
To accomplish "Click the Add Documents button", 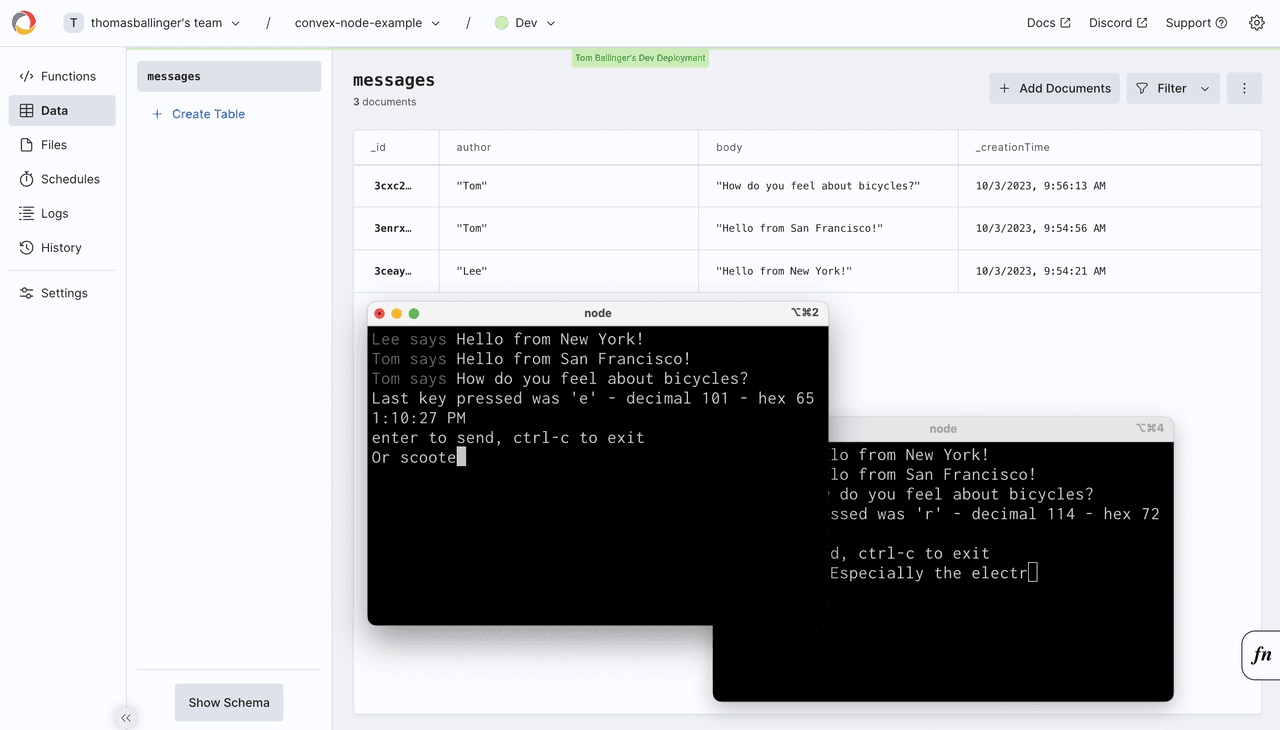I will point(1054,88).
